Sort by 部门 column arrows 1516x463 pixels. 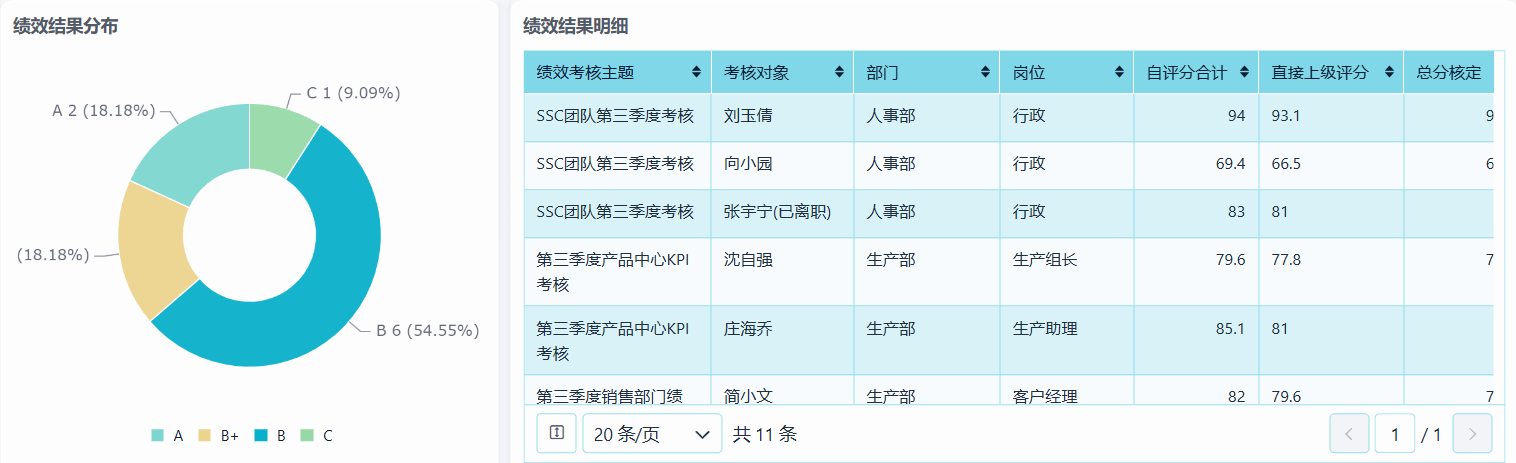point(984,72)
